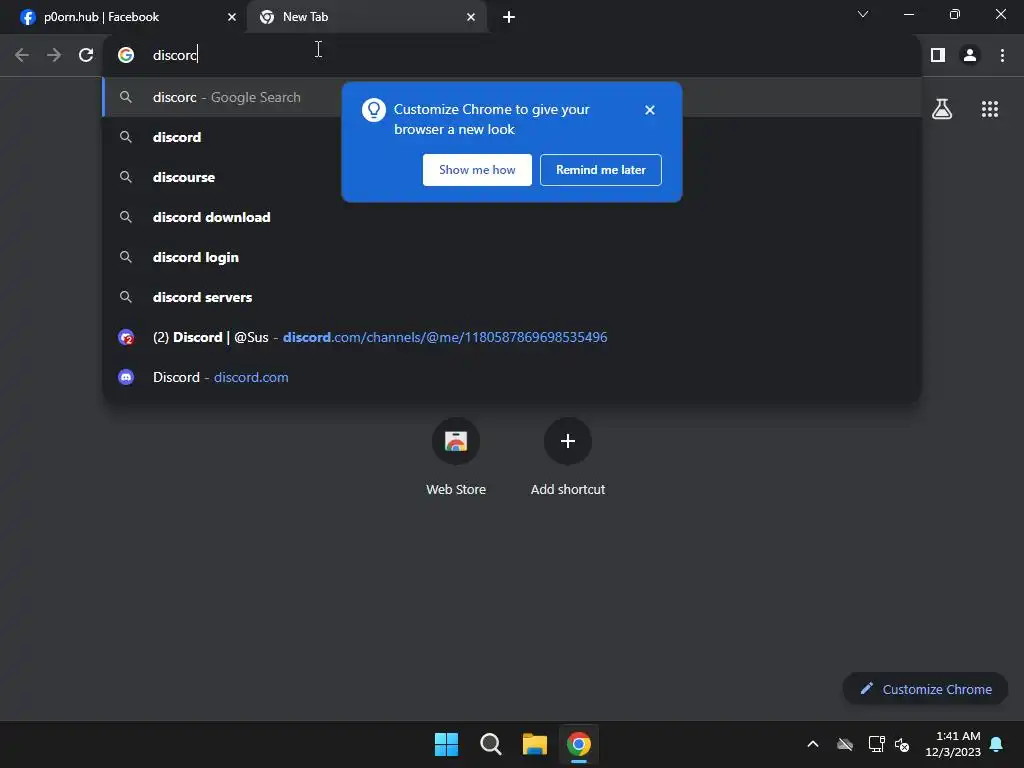This screenshot has width=1024, height=768.
Task: Click the OneDrive cloud tray icon
Action: pyautogui.click(x=844, y=744)
